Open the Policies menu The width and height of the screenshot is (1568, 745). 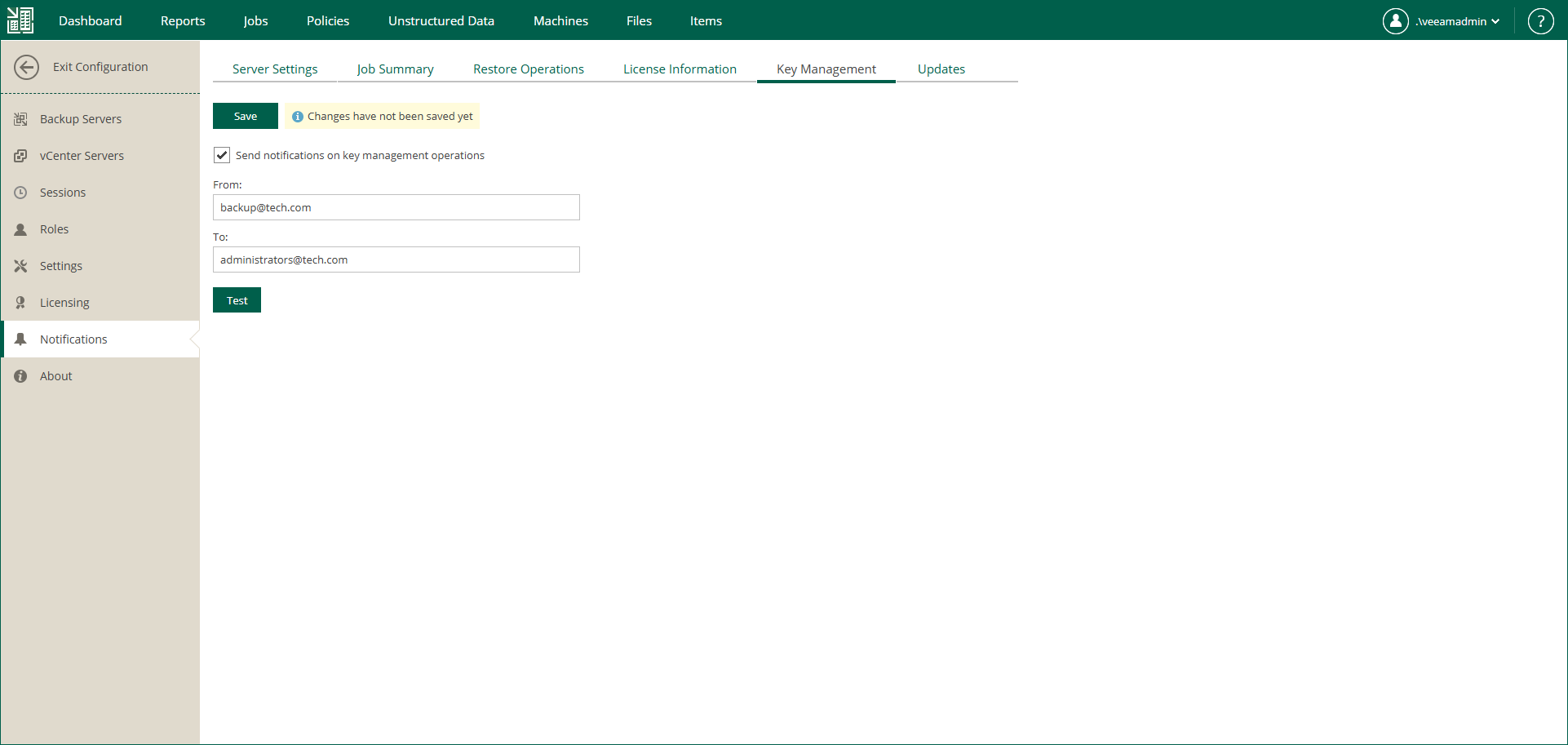pyautogui.click(x=328, y=21)
